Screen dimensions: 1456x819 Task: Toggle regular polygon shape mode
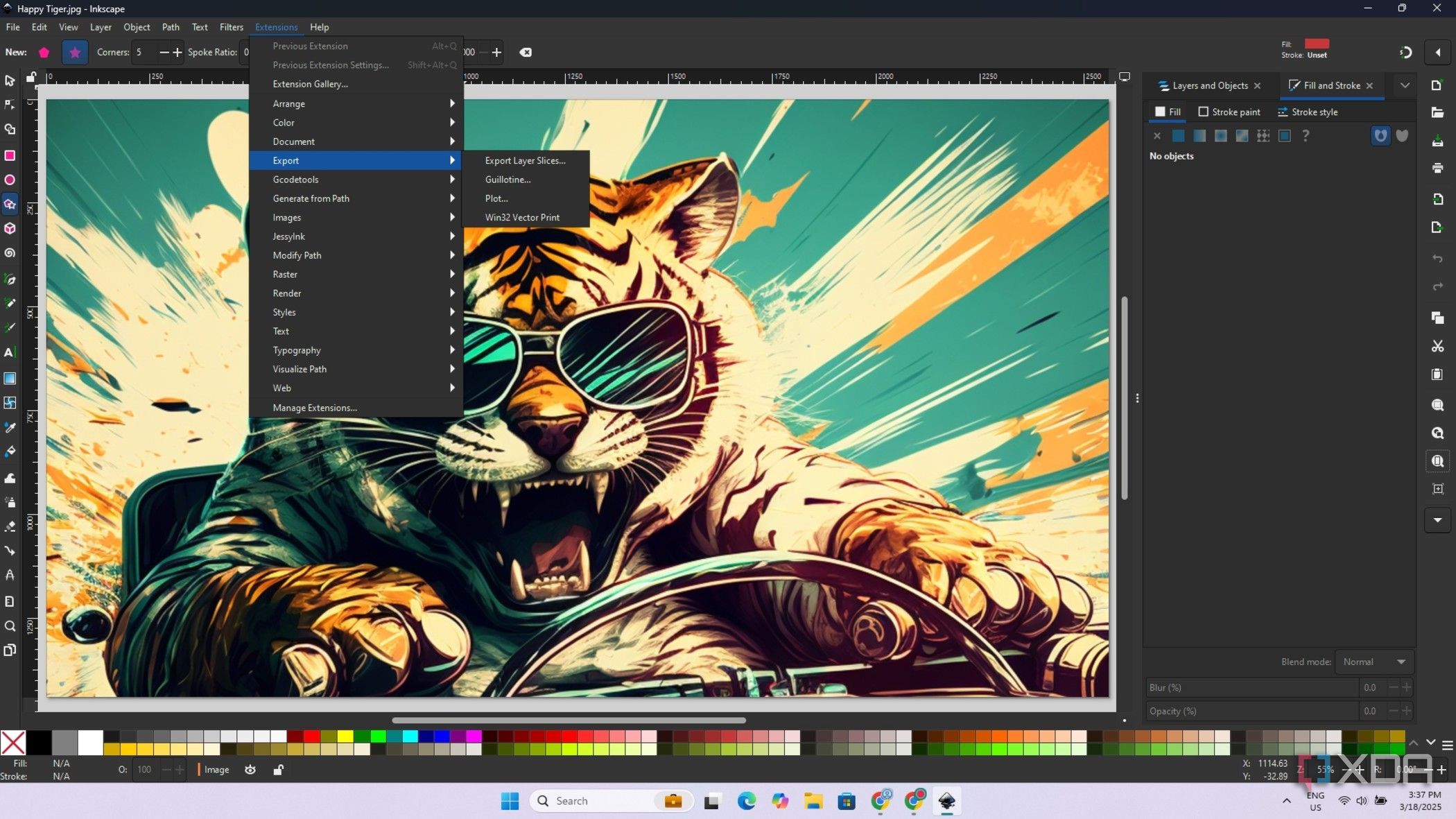point(44,52)
